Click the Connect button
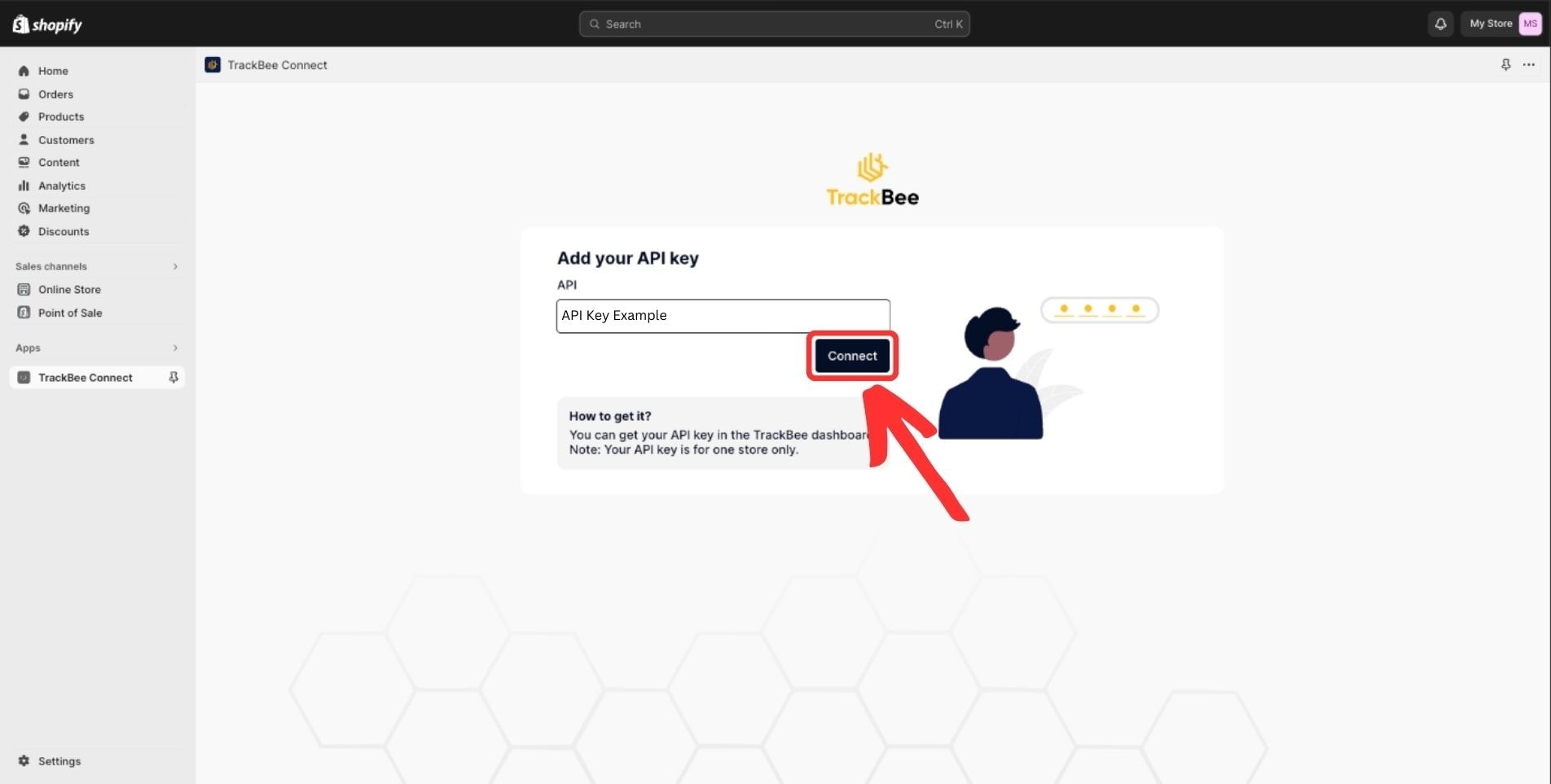This screenshot has height=784, width=1551. [x=852, y=356]
